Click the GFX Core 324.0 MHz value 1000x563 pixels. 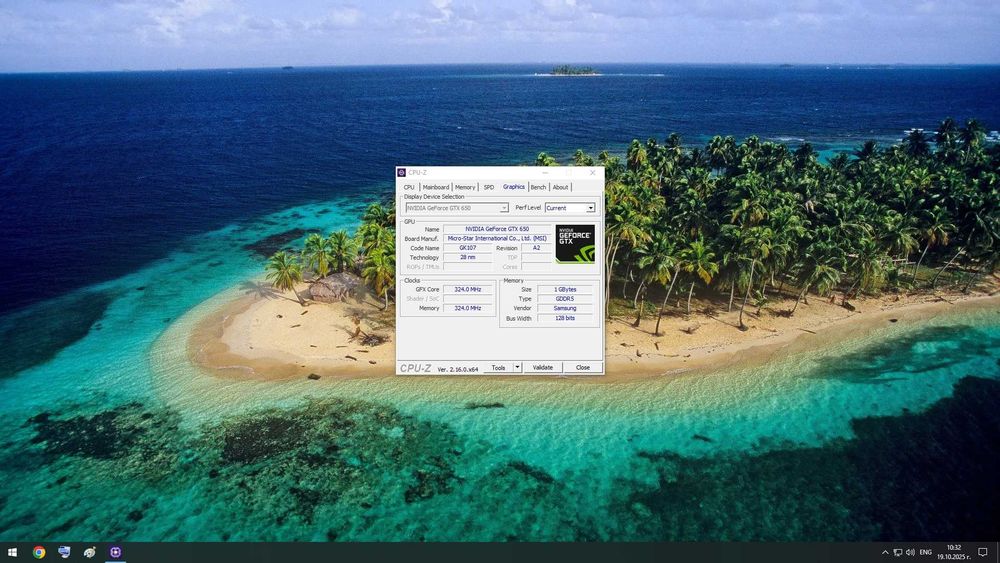pyautogui.click(x=467, y=289)
